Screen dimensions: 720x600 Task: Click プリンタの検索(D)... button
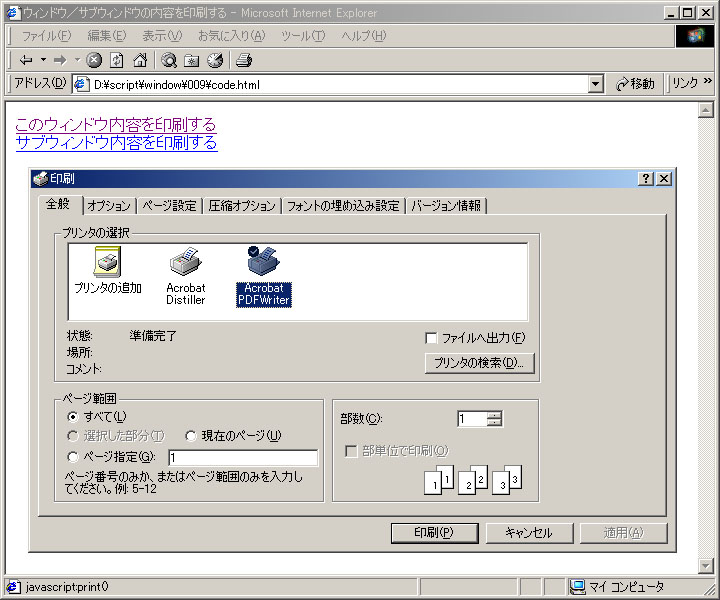click(x=479, y=363)
